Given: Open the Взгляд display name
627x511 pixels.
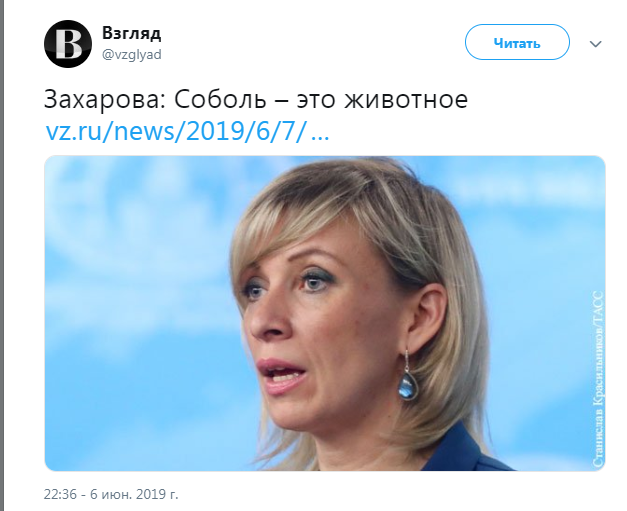Looking at the screenshot, I should click(132, 33).
